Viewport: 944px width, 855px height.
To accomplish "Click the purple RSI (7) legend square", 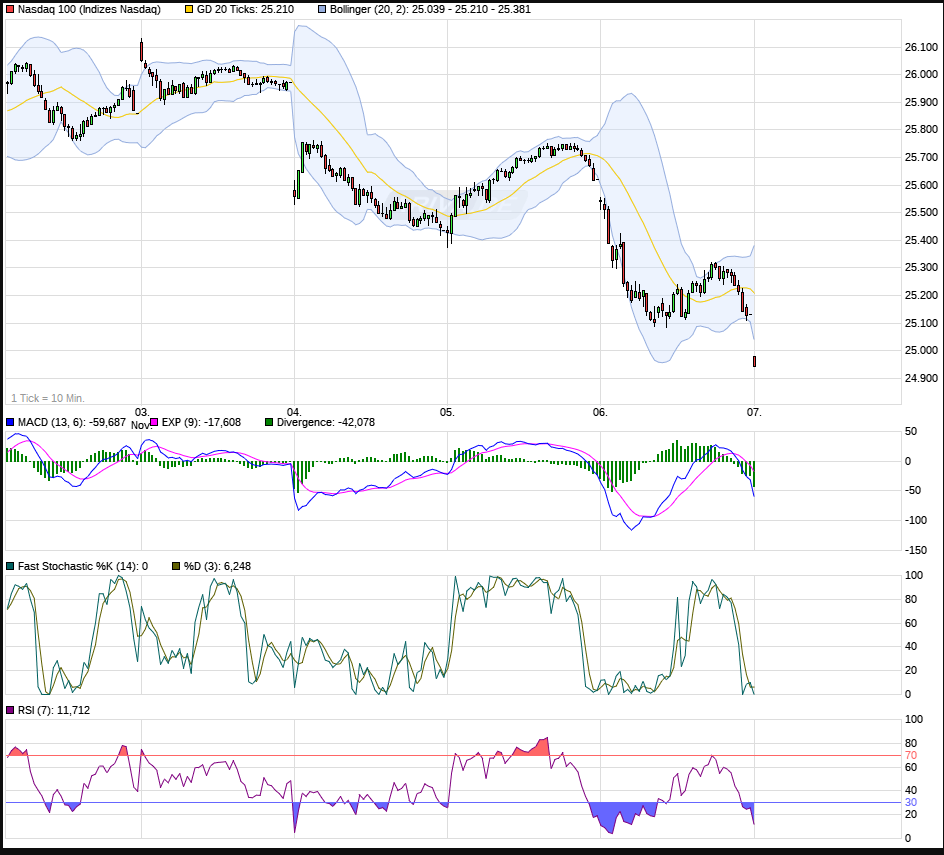I will tap(11, 710).
